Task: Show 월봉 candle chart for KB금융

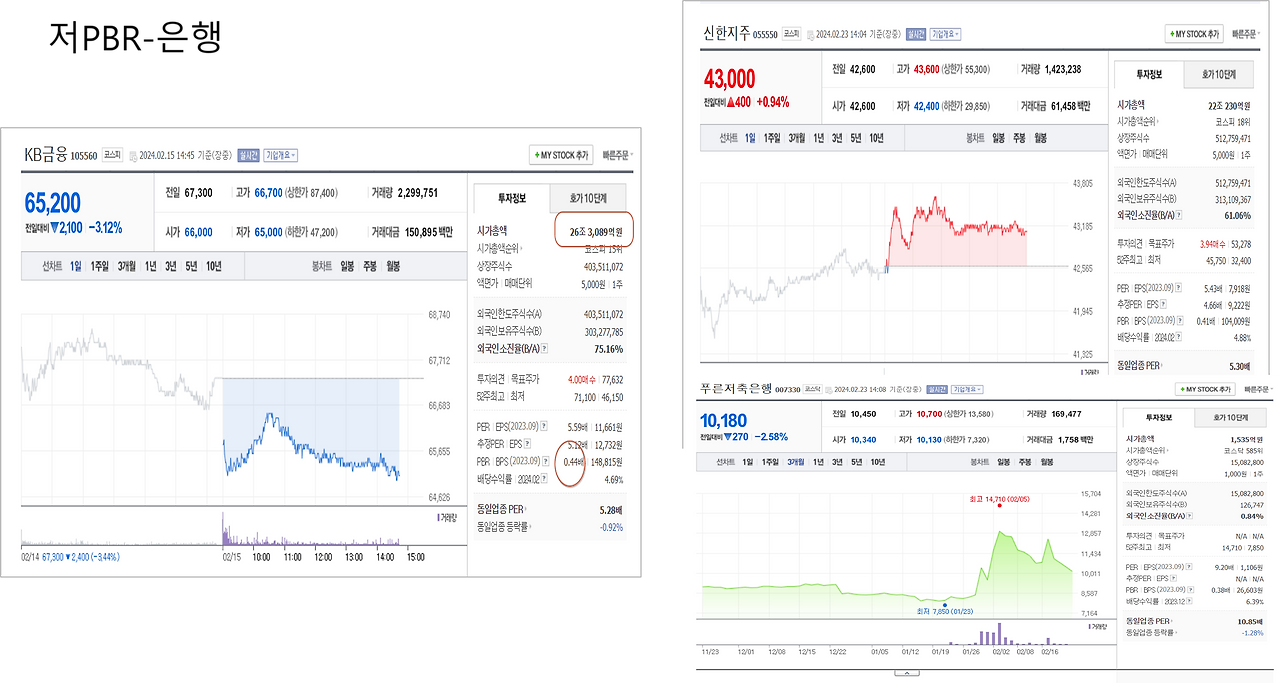Action: pos(393,266)
